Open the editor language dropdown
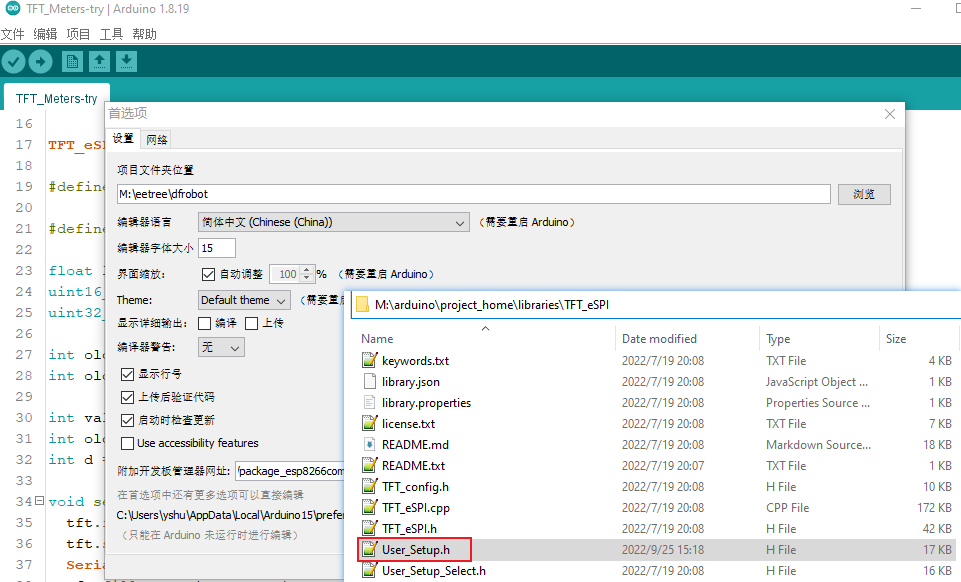The height and width of the screenshot is (582, 961). [334, 222]
